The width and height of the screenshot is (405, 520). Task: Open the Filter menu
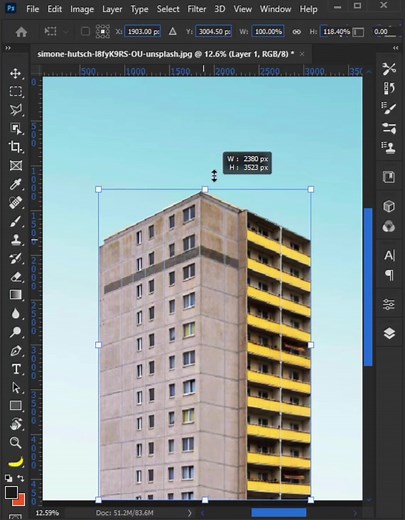coord(196,9)
